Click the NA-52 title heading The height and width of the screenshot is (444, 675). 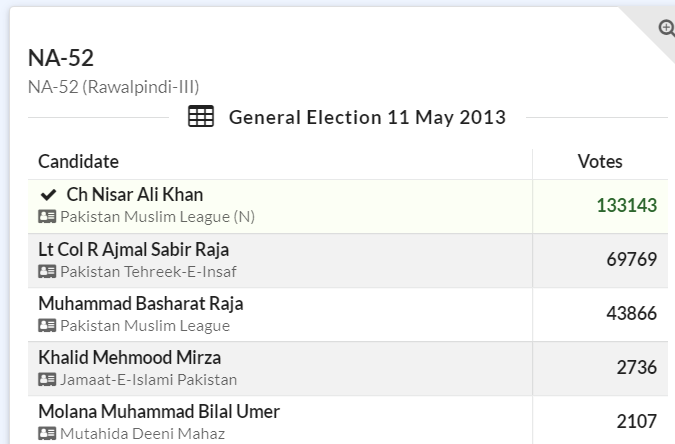[x=61, y=58]
